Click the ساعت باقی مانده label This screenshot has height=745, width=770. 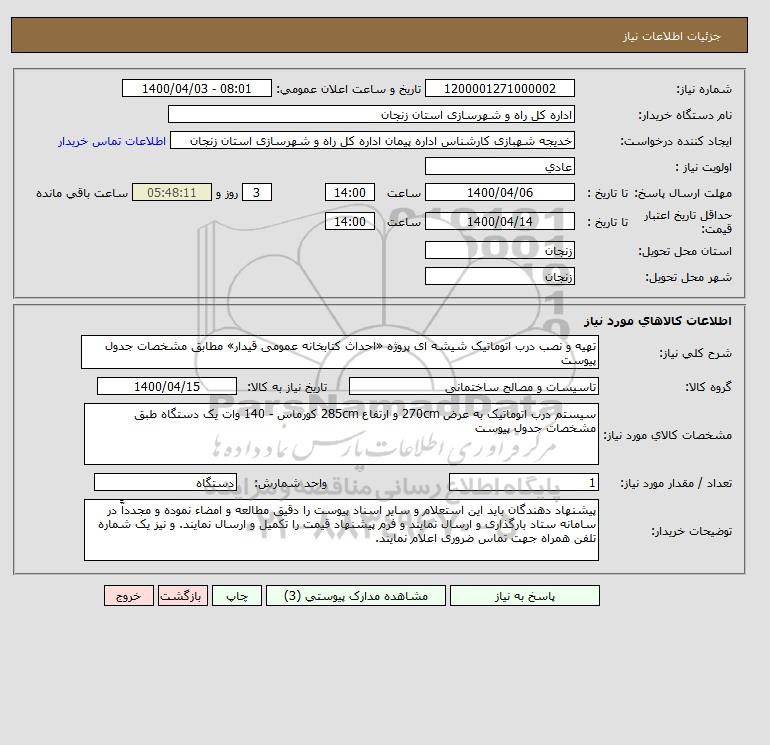82,193
